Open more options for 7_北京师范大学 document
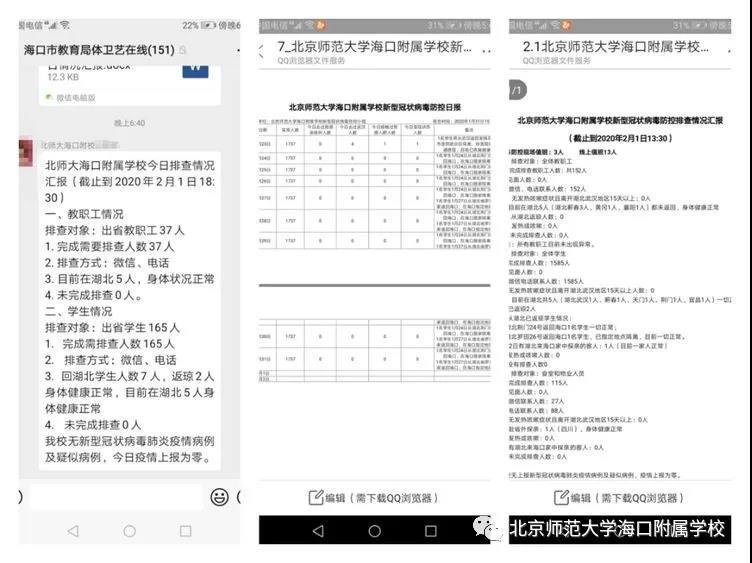The height and width of the screenshot is (563, 752). [x=486, y=50]
